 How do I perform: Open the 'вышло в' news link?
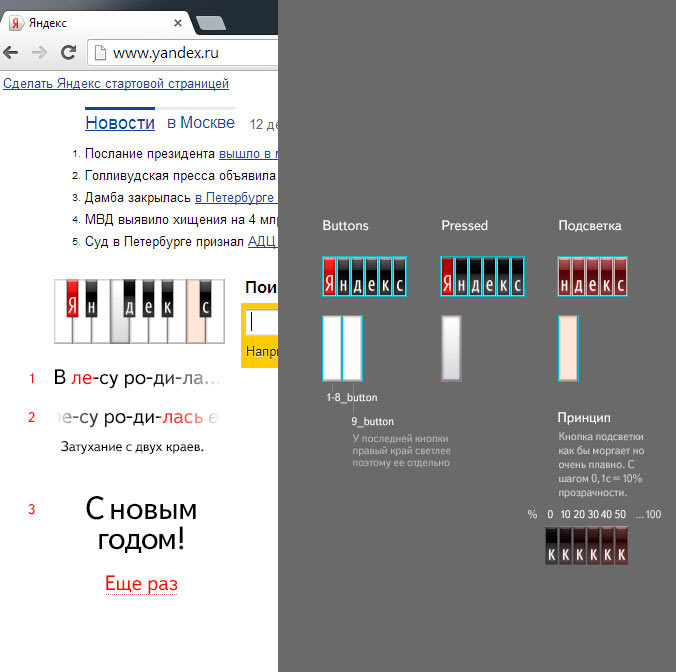click(248, 153)
